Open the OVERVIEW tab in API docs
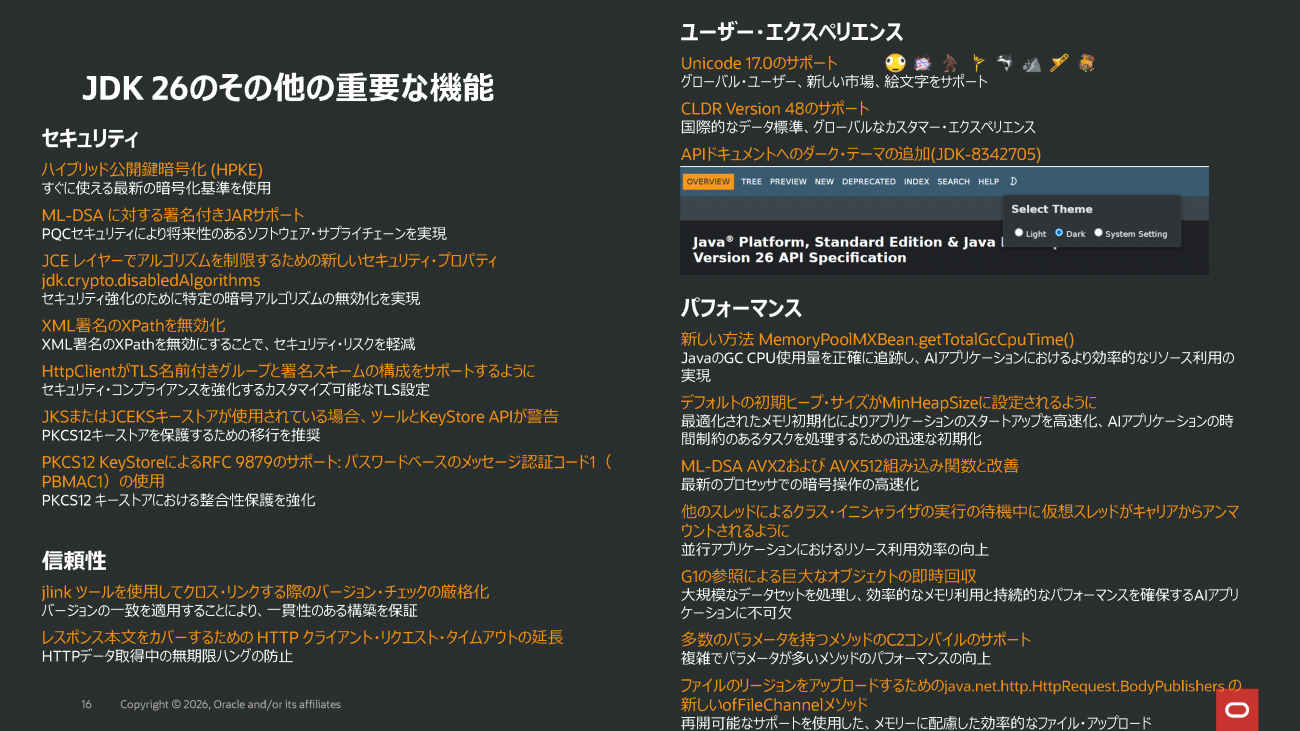This screenshot has height=731, width=1300. (708, 182)
